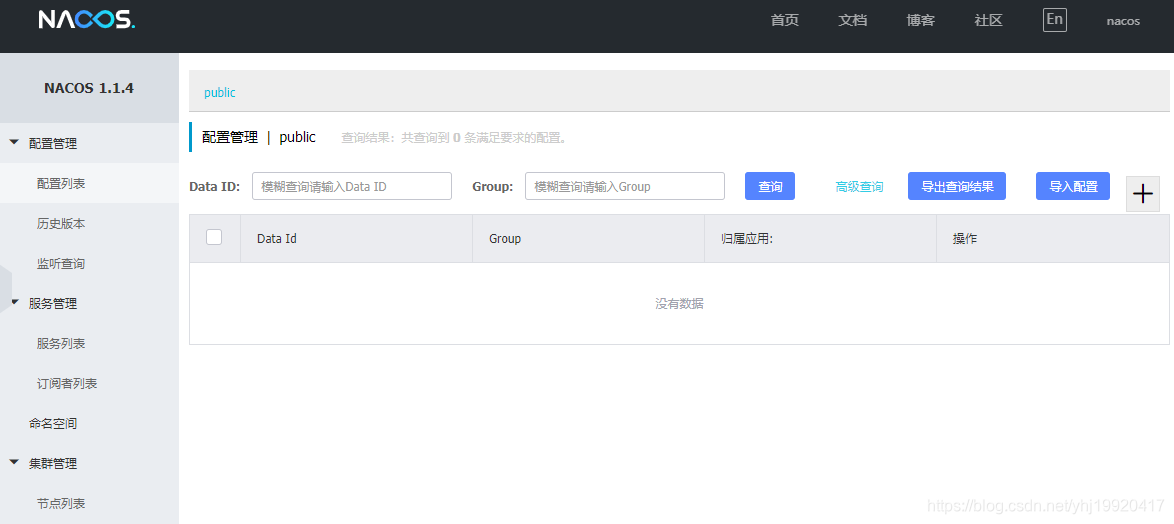Viewport: 1174px width, 524px height.
Task: Open the 首页 link in the top navigation
Action: [785, 20]
